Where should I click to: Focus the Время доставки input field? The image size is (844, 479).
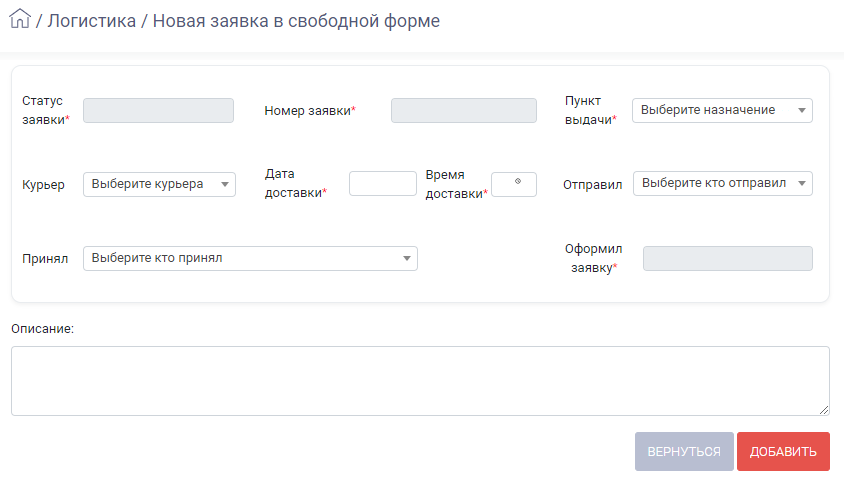pos(514,185)
